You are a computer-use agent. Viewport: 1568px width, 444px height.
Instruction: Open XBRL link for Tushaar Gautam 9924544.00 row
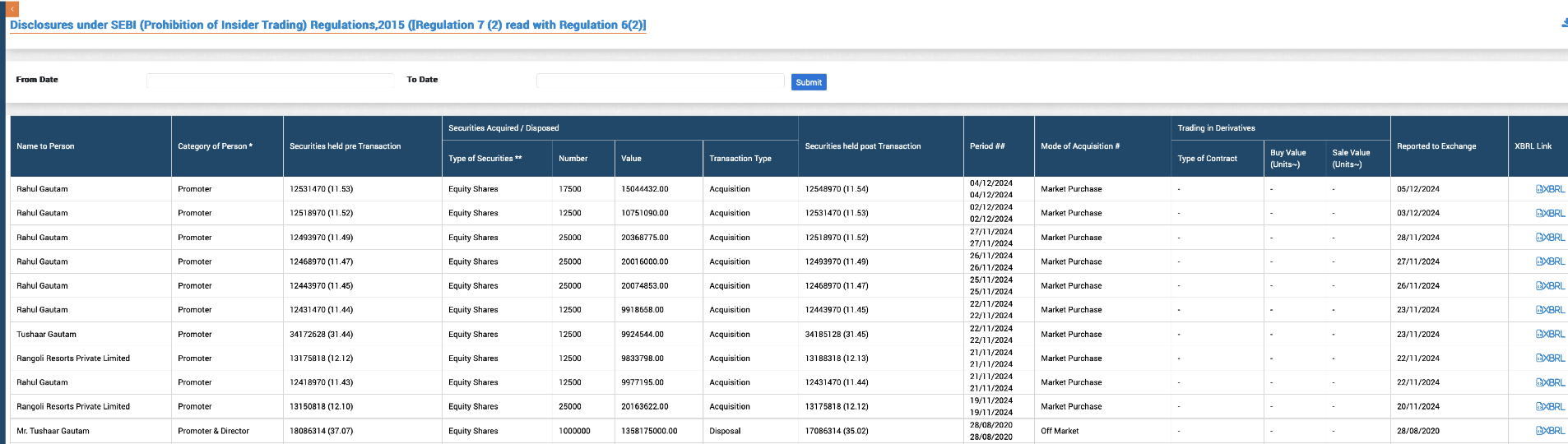pos(1550,335)
